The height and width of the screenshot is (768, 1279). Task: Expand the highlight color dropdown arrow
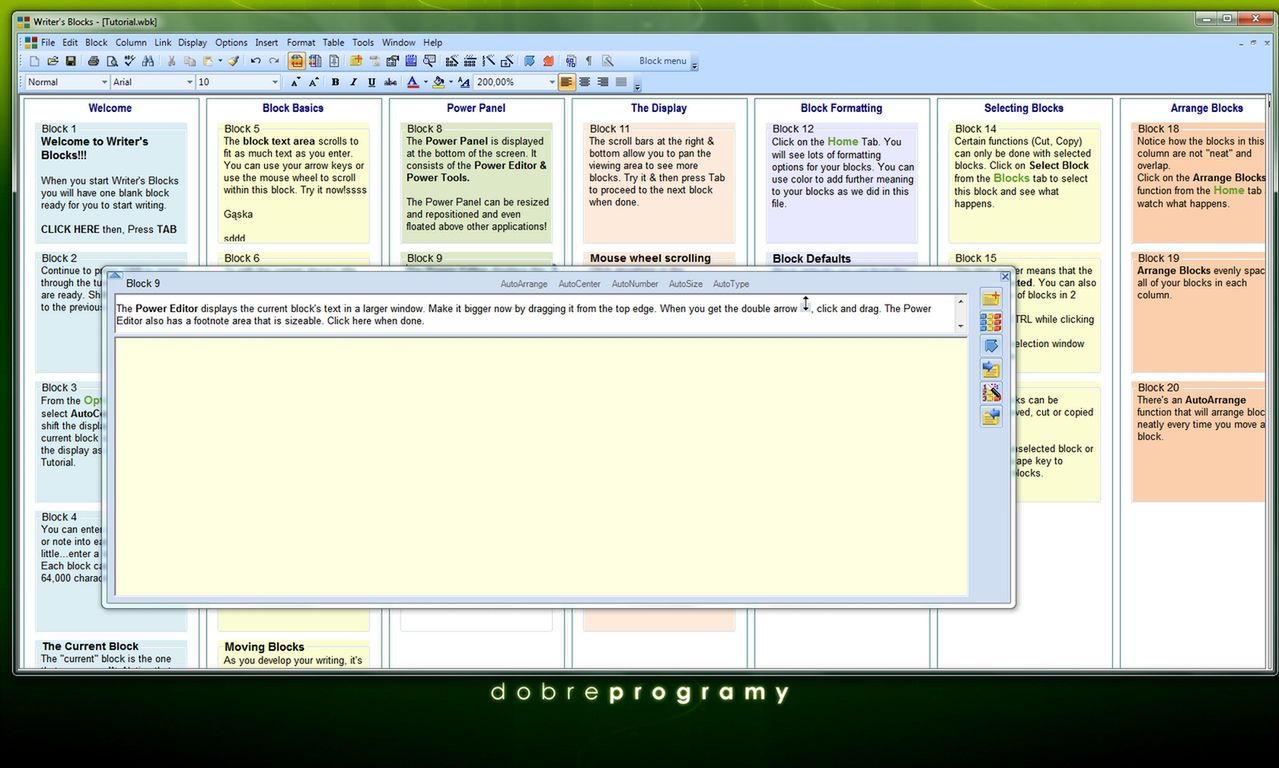coord(451,82)
